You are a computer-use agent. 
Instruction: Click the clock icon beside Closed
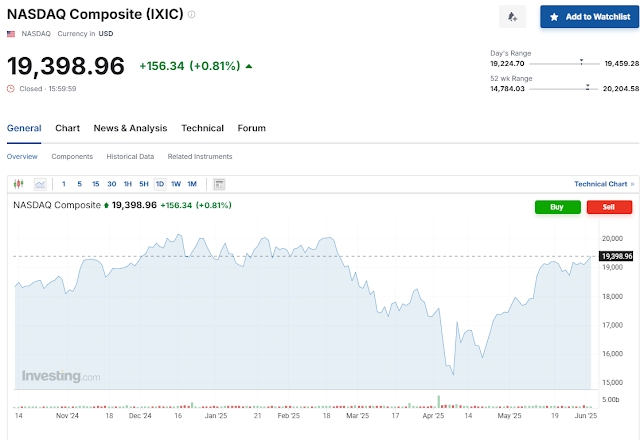(11, 89)
